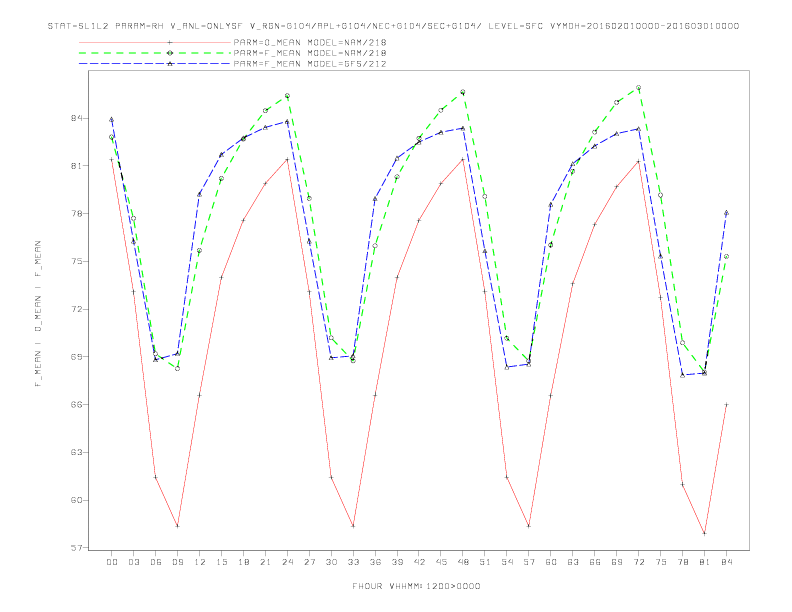Click the red solid legend line sample
The image size is (792, 612).
[155, 42]
